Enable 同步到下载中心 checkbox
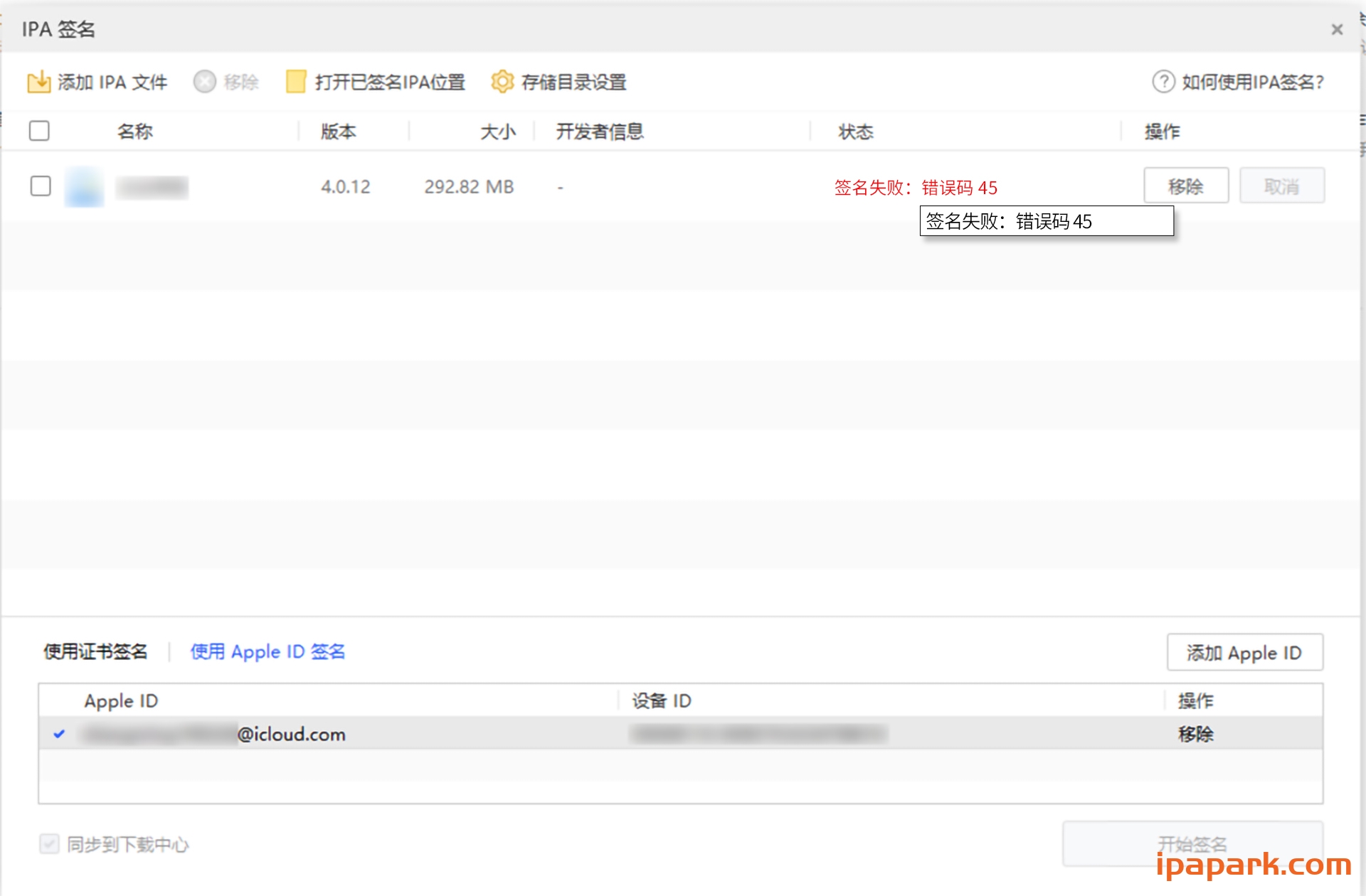 click(x=48, y=844)
